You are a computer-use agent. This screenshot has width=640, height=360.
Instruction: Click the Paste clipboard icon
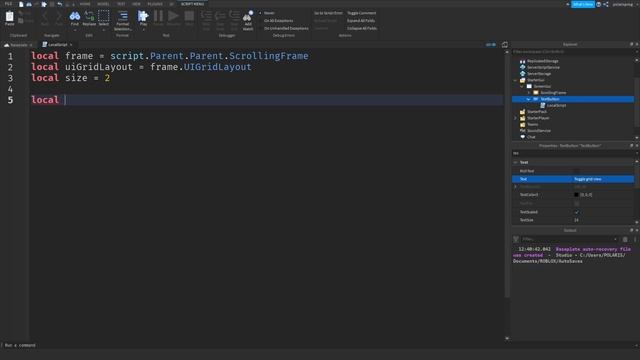point(9,16)
